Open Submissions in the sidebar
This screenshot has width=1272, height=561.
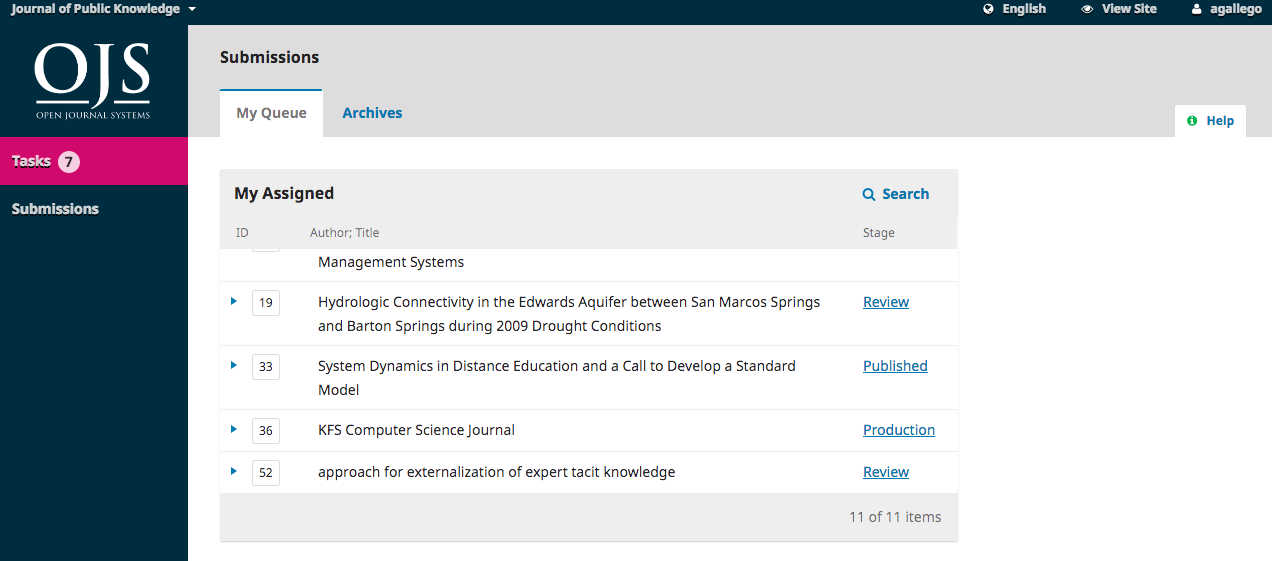(x=55, y=209)
